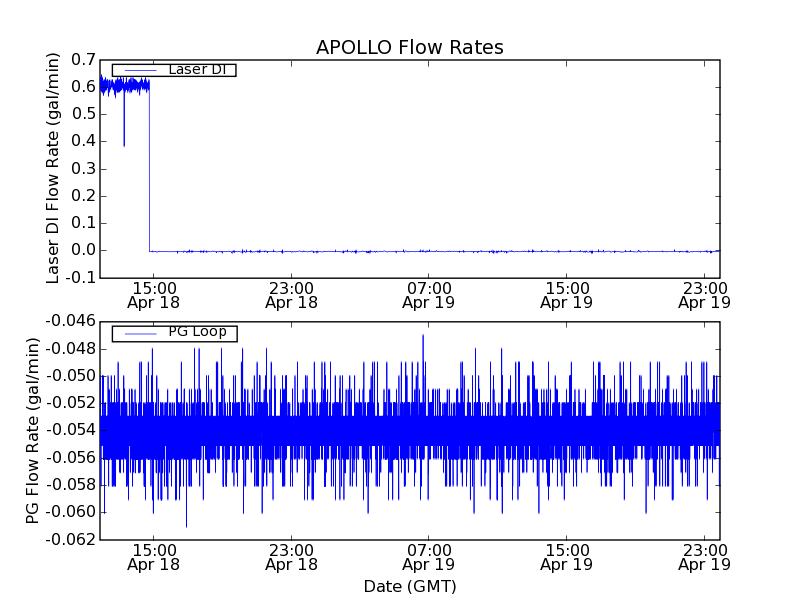The height and width of the screenshot is (600, 800).
Task: Click '07:00 Apr 19' label under bottom plot
Action: coord(429,558)
